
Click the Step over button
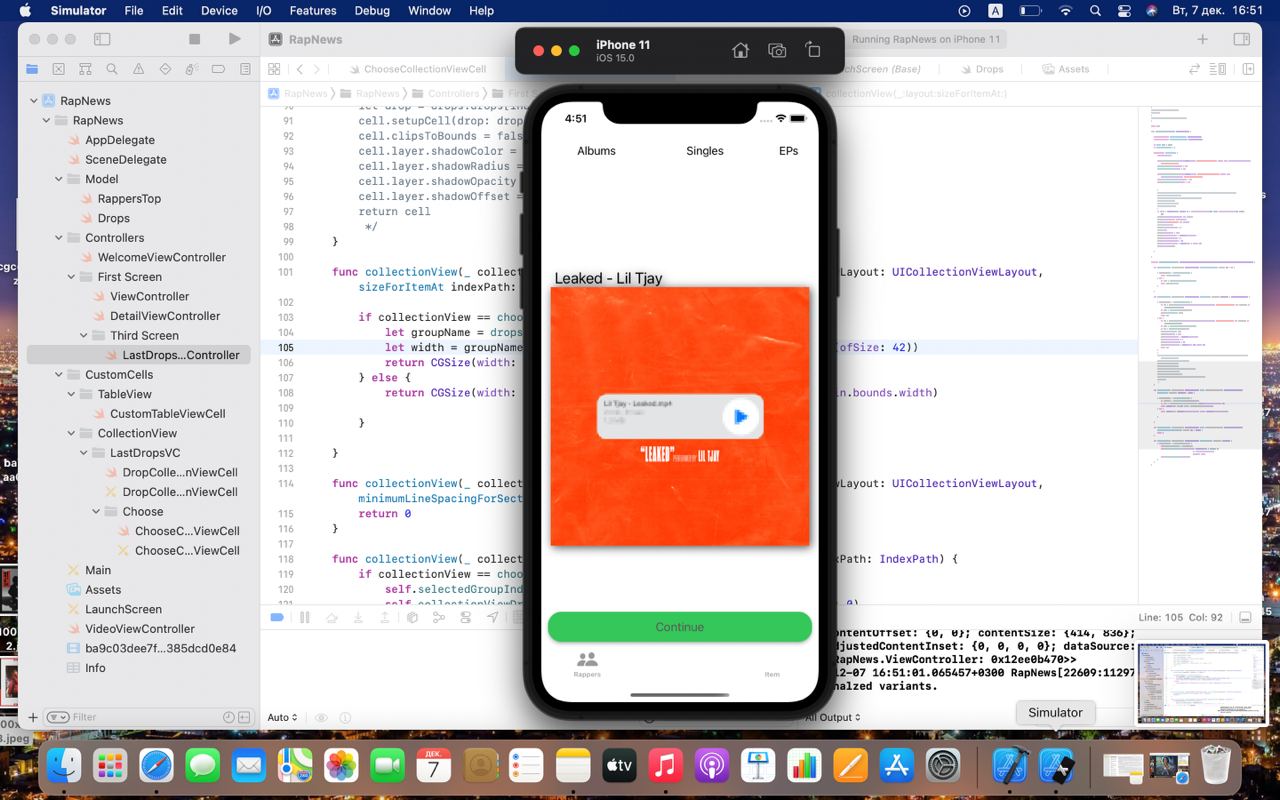(332, 618)
